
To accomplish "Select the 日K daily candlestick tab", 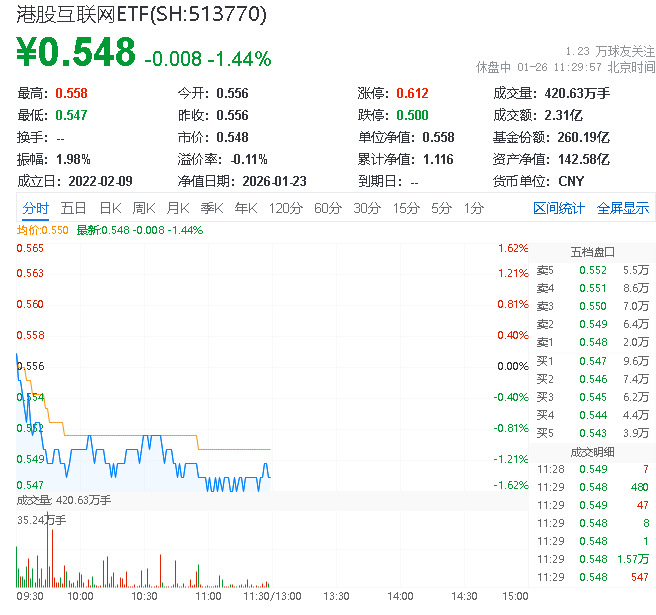I will click(x=110, y=208).
